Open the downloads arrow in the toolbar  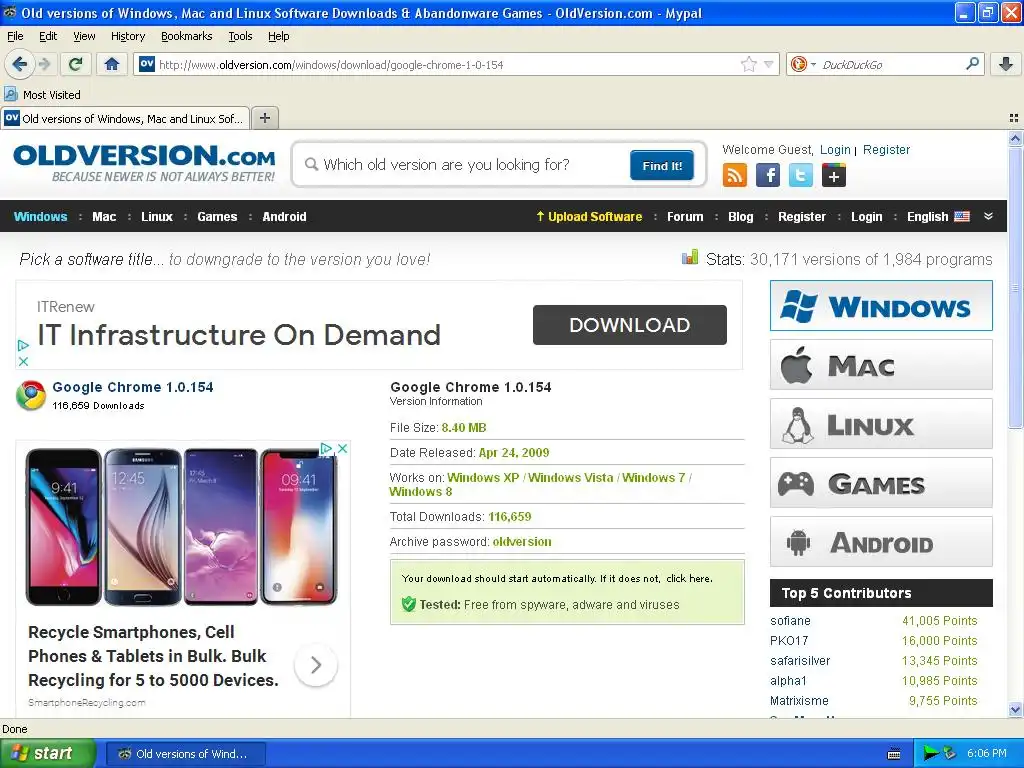pyautogui.click(x=1006, y=64)
